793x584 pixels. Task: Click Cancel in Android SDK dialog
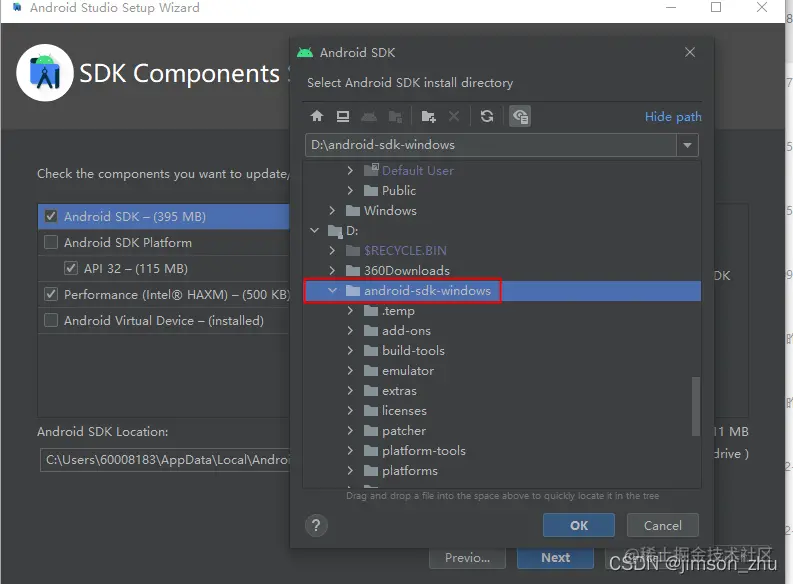663,525
